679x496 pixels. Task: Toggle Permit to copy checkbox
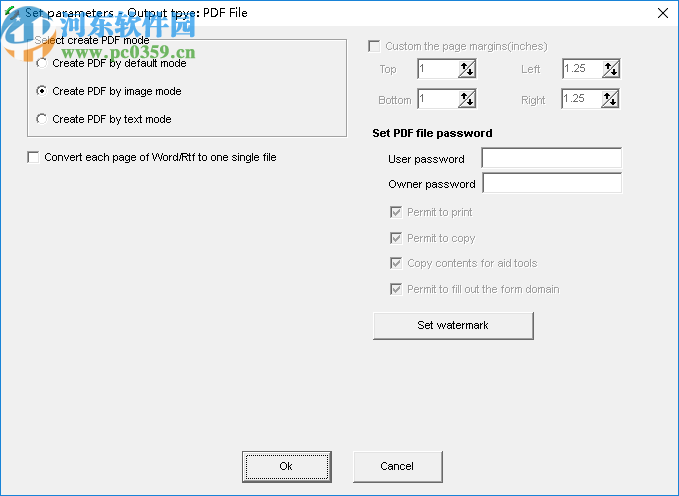pyautogui.click(x=396, y=238)
